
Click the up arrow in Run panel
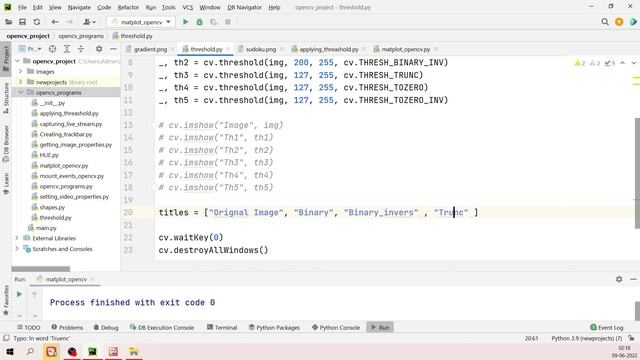[35, 294]
